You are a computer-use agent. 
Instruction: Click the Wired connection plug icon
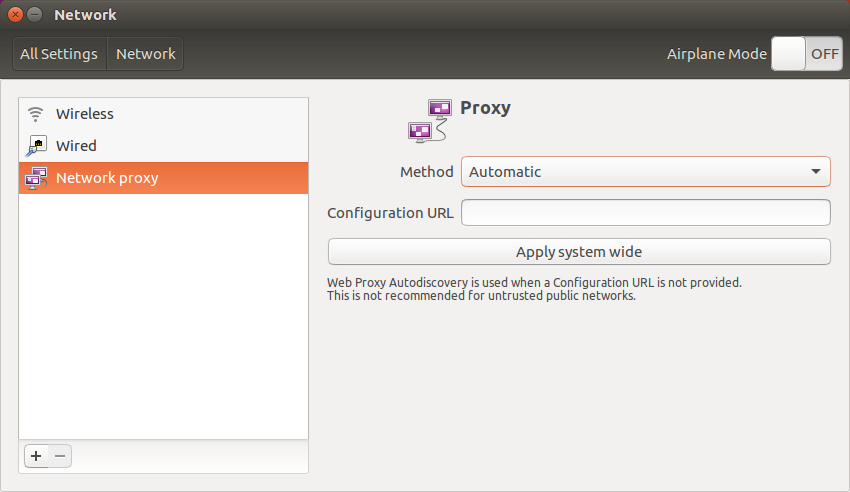pos(36,146)
